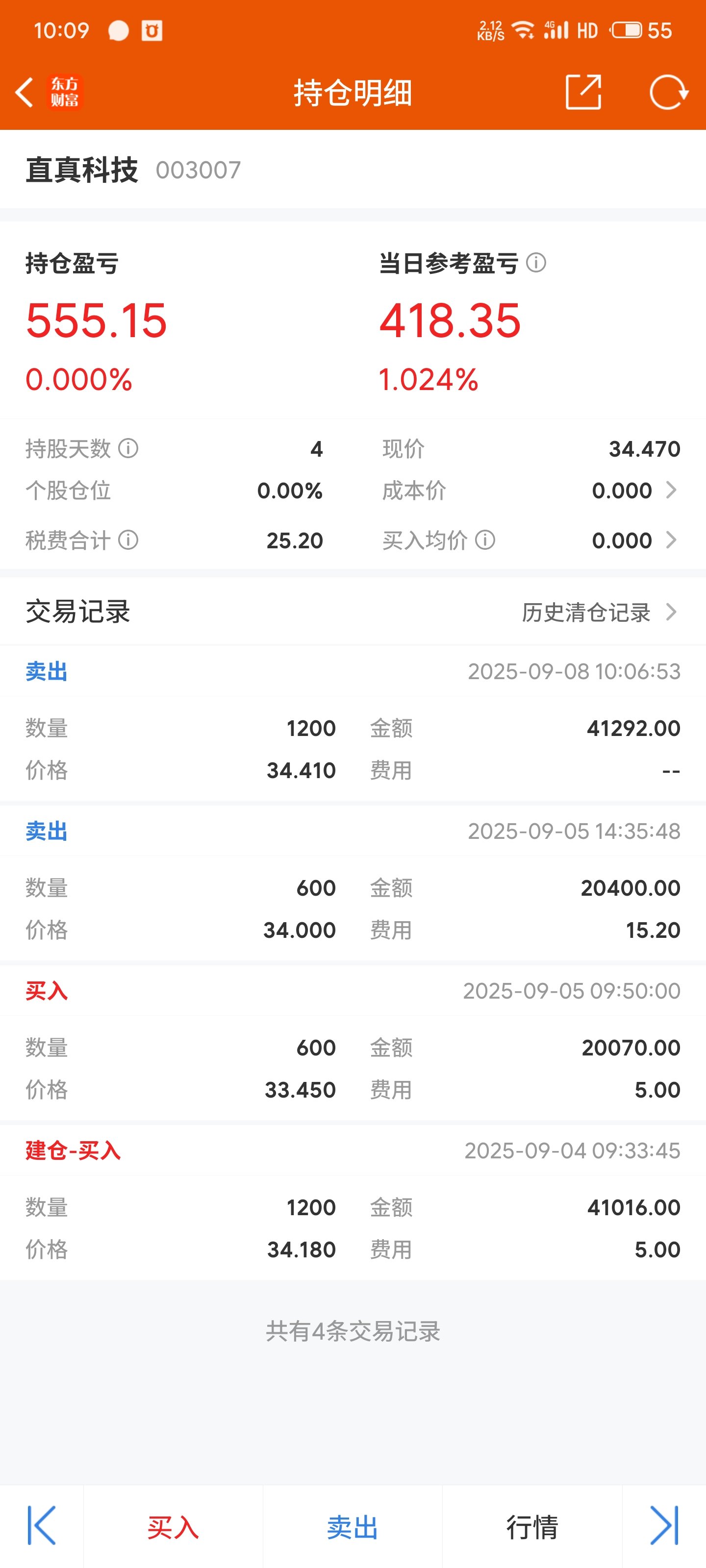The image size is (706, 1568).
Task: Select the 建仓-买入 trade record
Action: [x=353, y=1201]
